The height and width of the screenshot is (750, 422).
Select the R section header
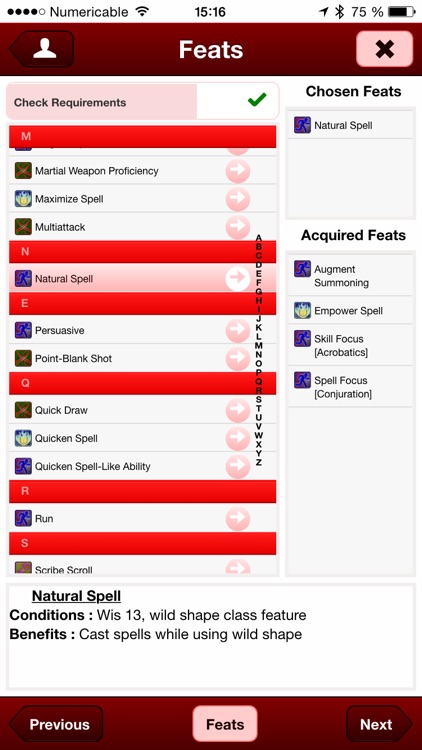coord(143,491)
